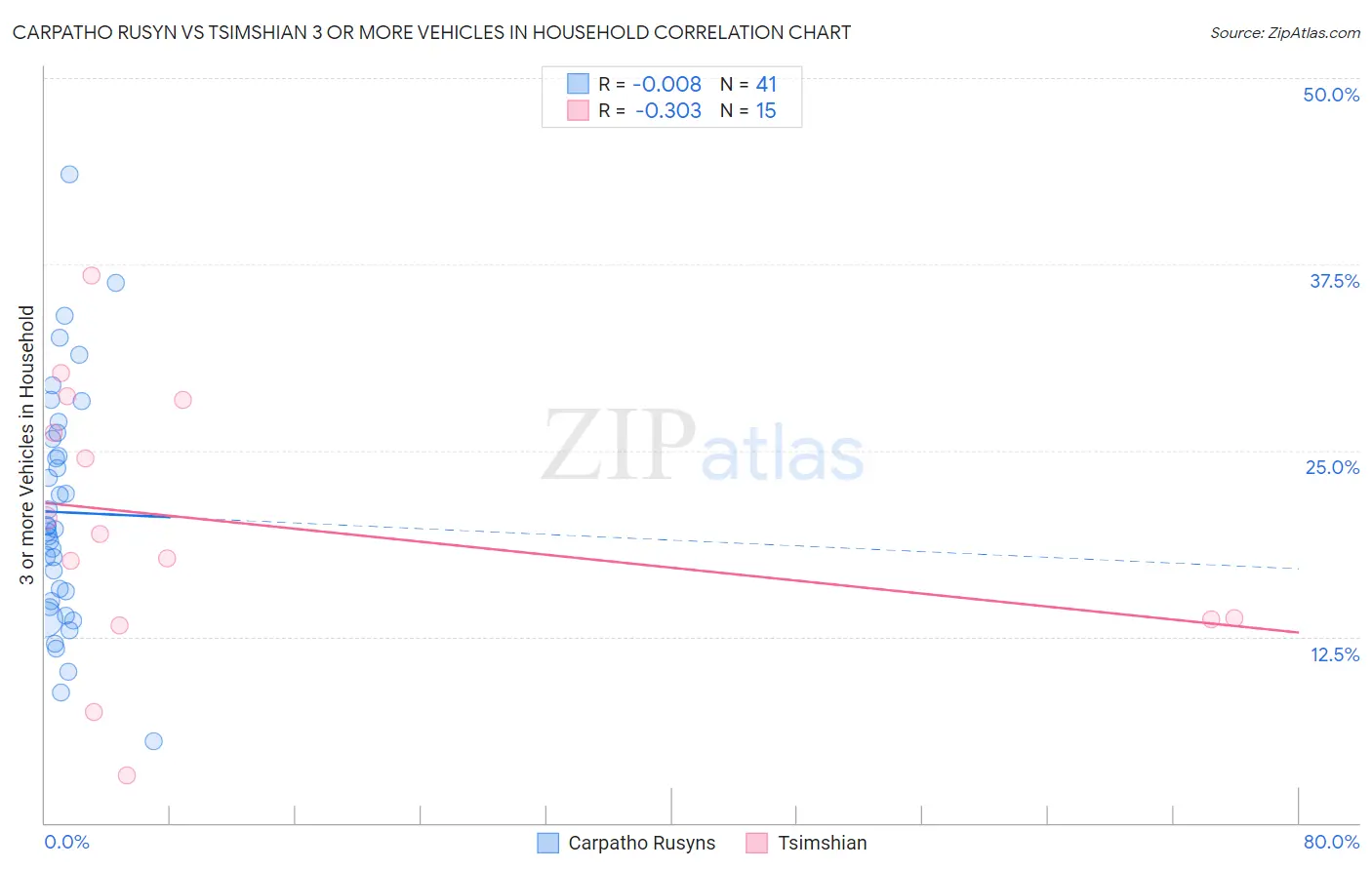The width and height of the screenshot is (1372, 870).
Task: Click the rightmost pink data point
Action: pyautogui.click(x=1234, y=617)
